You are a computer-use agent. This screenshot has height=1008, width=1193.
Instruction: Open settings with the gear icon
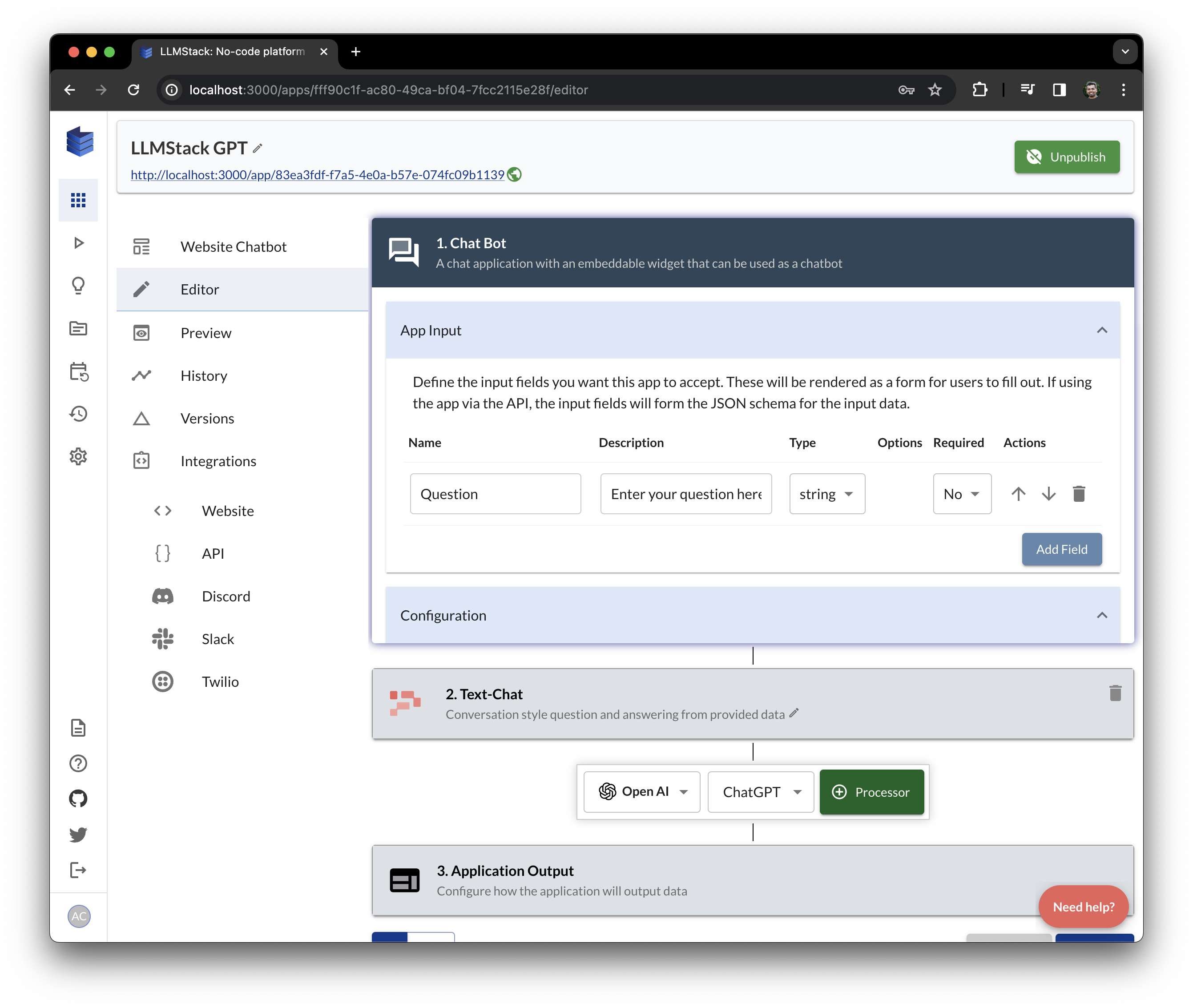click(78, 456)
